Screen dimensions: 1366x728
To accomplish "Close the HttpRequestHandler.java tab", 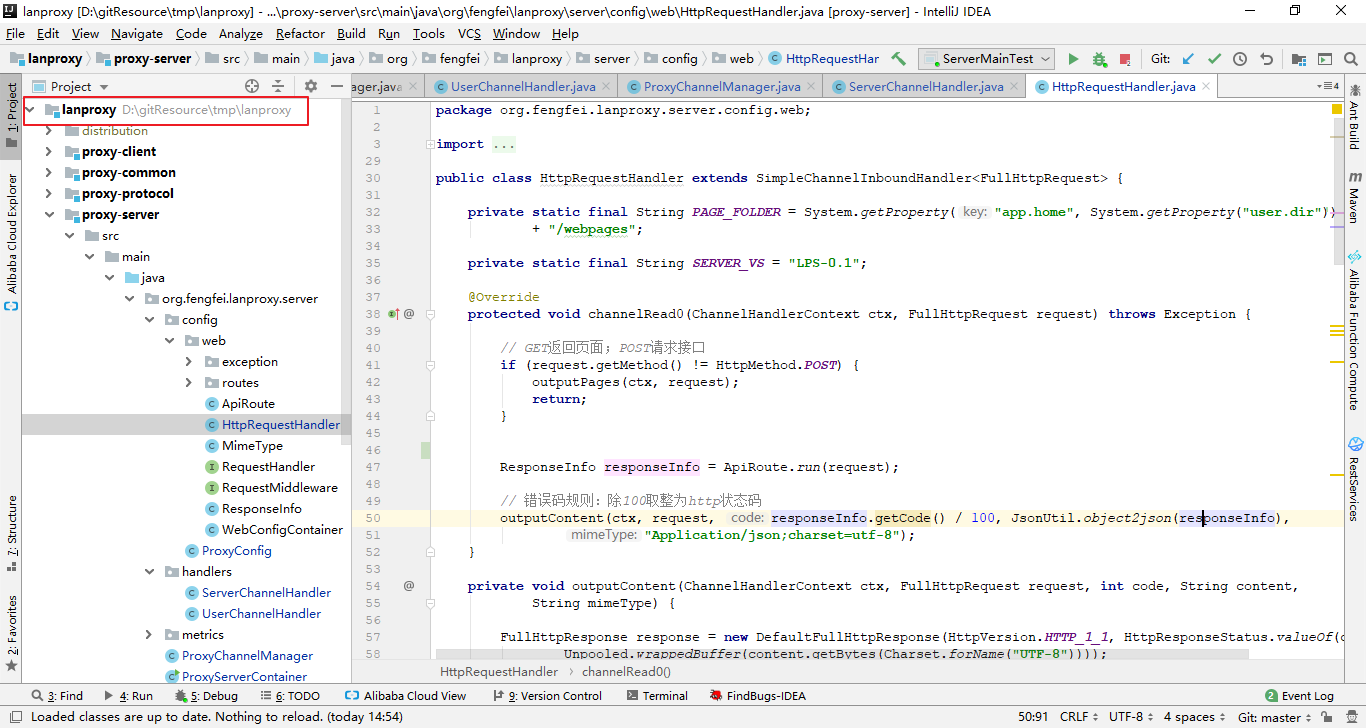I will 1206,87.
